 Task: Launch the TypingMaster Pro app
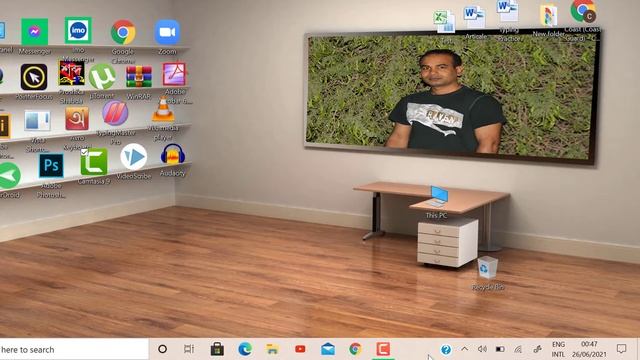115,113
